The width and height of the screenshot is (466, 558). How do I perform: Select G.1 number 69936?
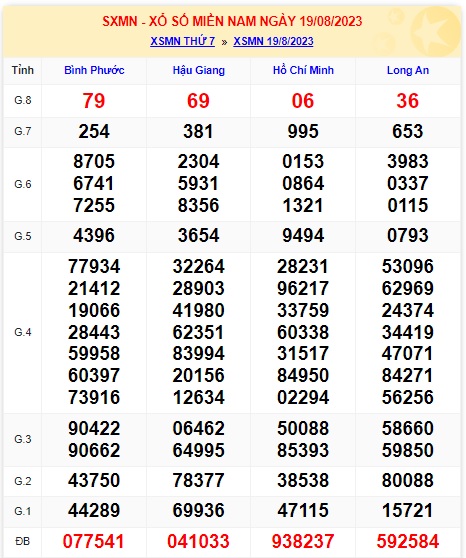[x=198, y=511]
